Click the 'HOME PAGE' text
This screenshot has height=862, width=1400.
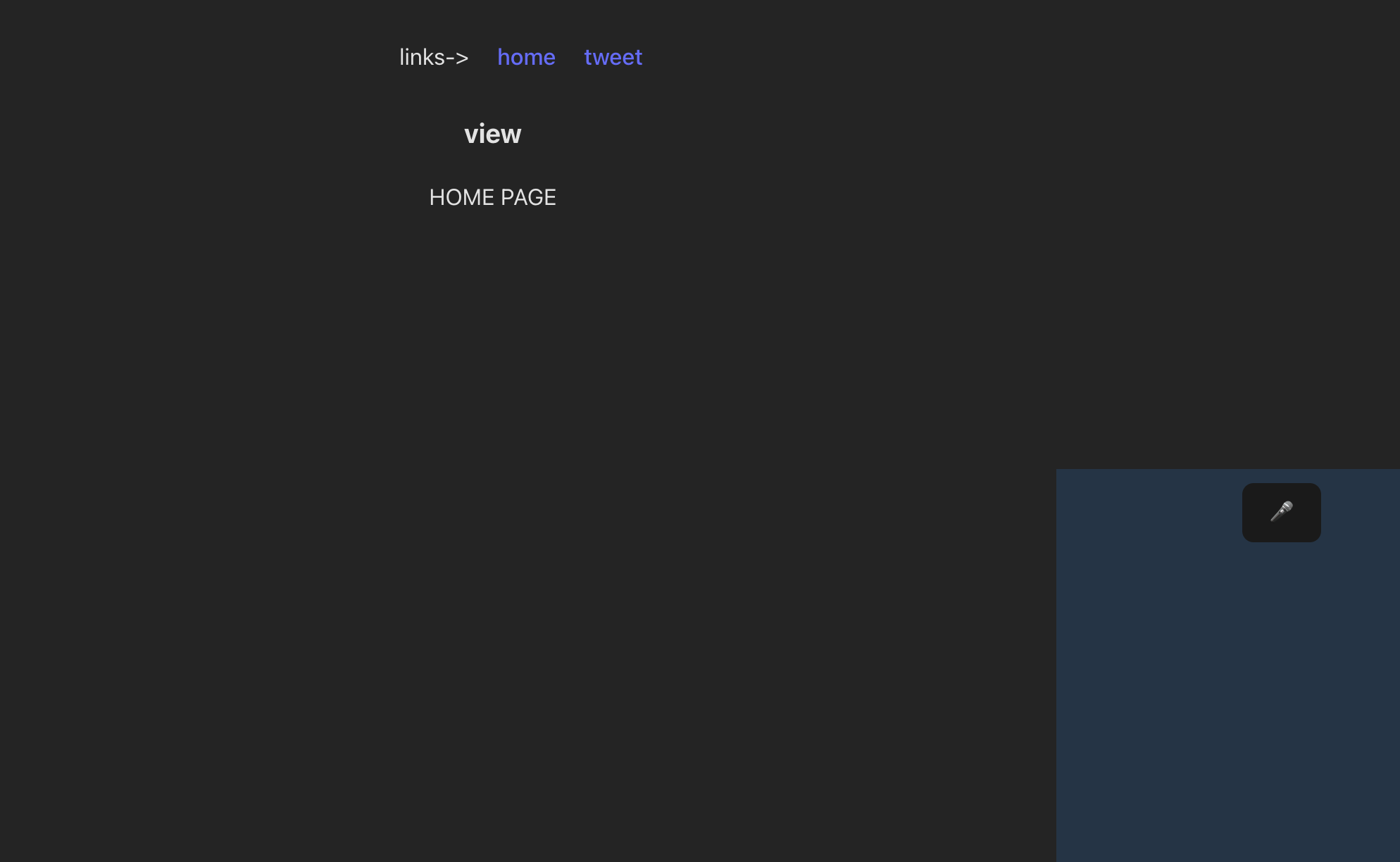click(492, 197)
